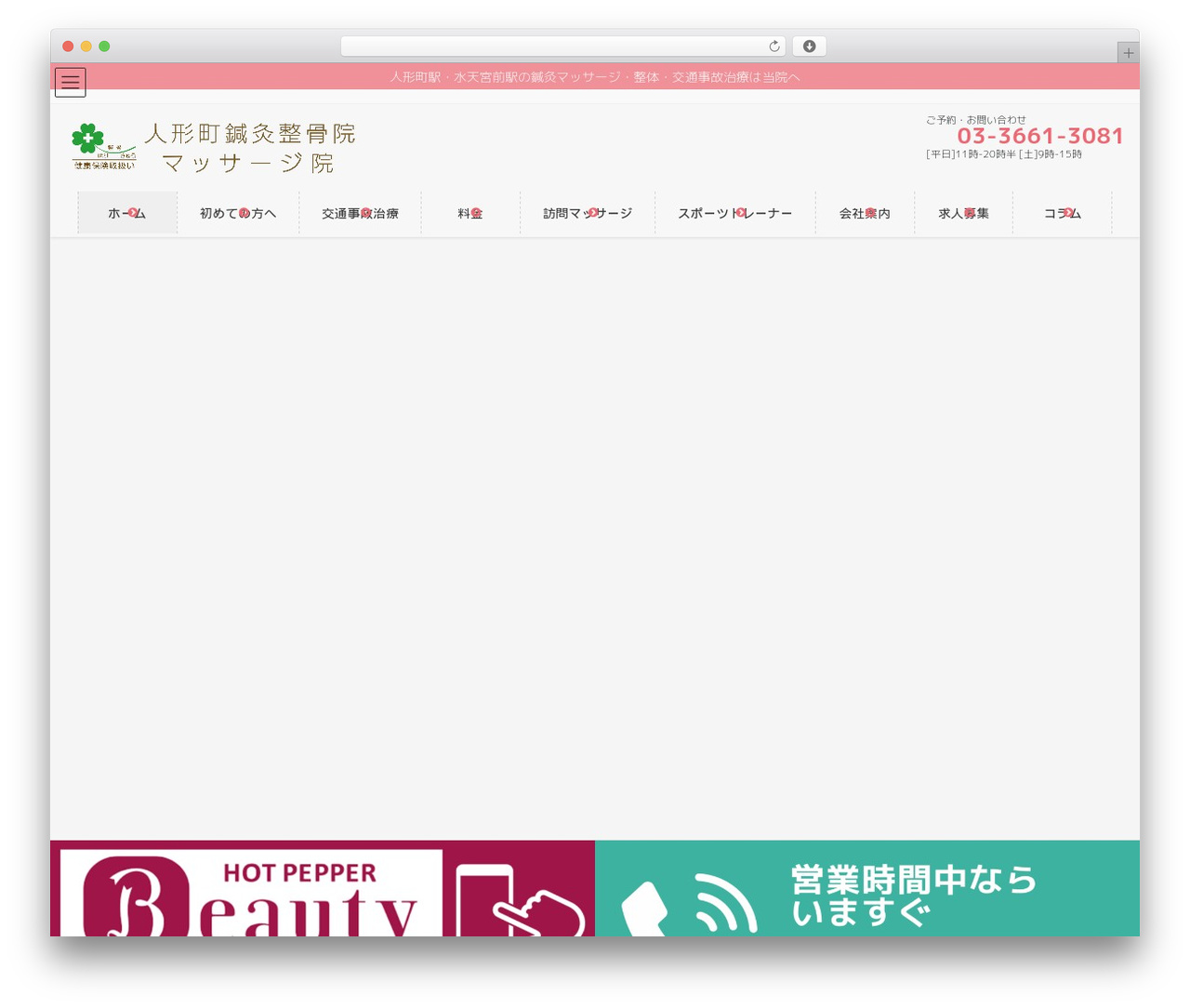Screen dimensions: 1190x1008
Task: Open the Hot Pepper Beauty banner
Action: click(323, 888)
